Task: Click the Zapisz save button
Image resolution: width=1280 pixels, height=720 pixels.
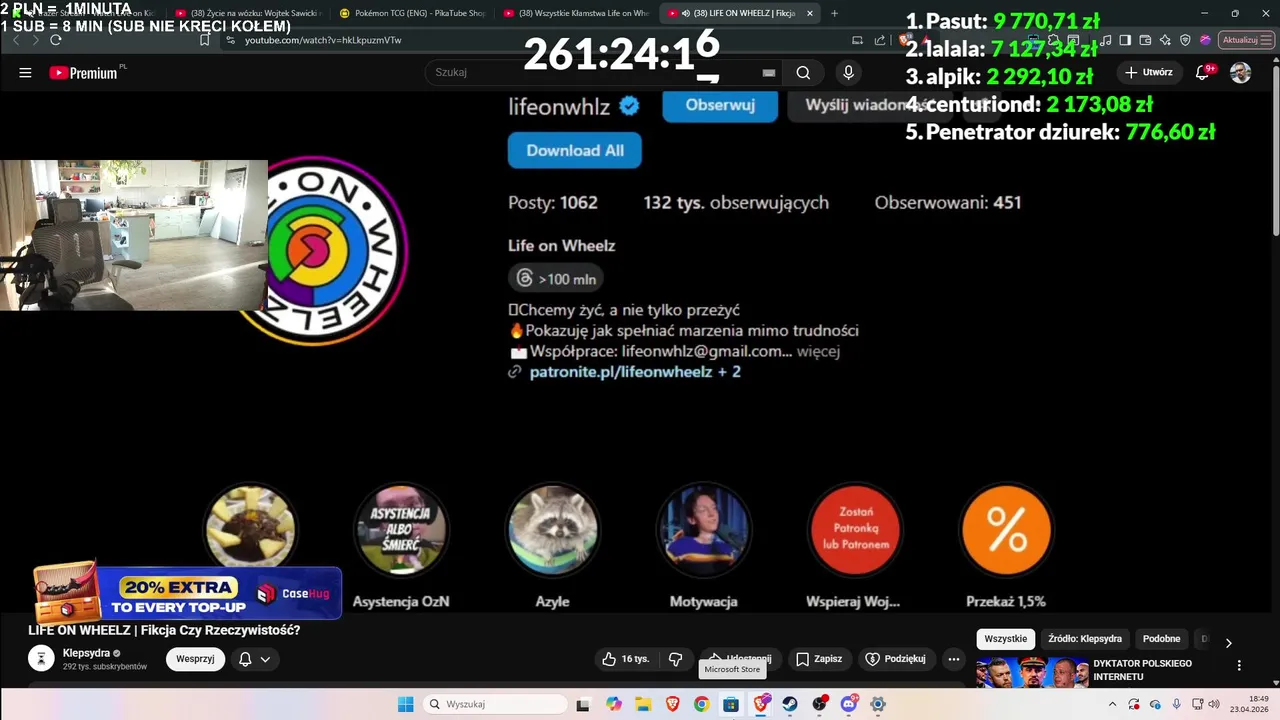Action: pyautogui.click(x=818, y=659)
